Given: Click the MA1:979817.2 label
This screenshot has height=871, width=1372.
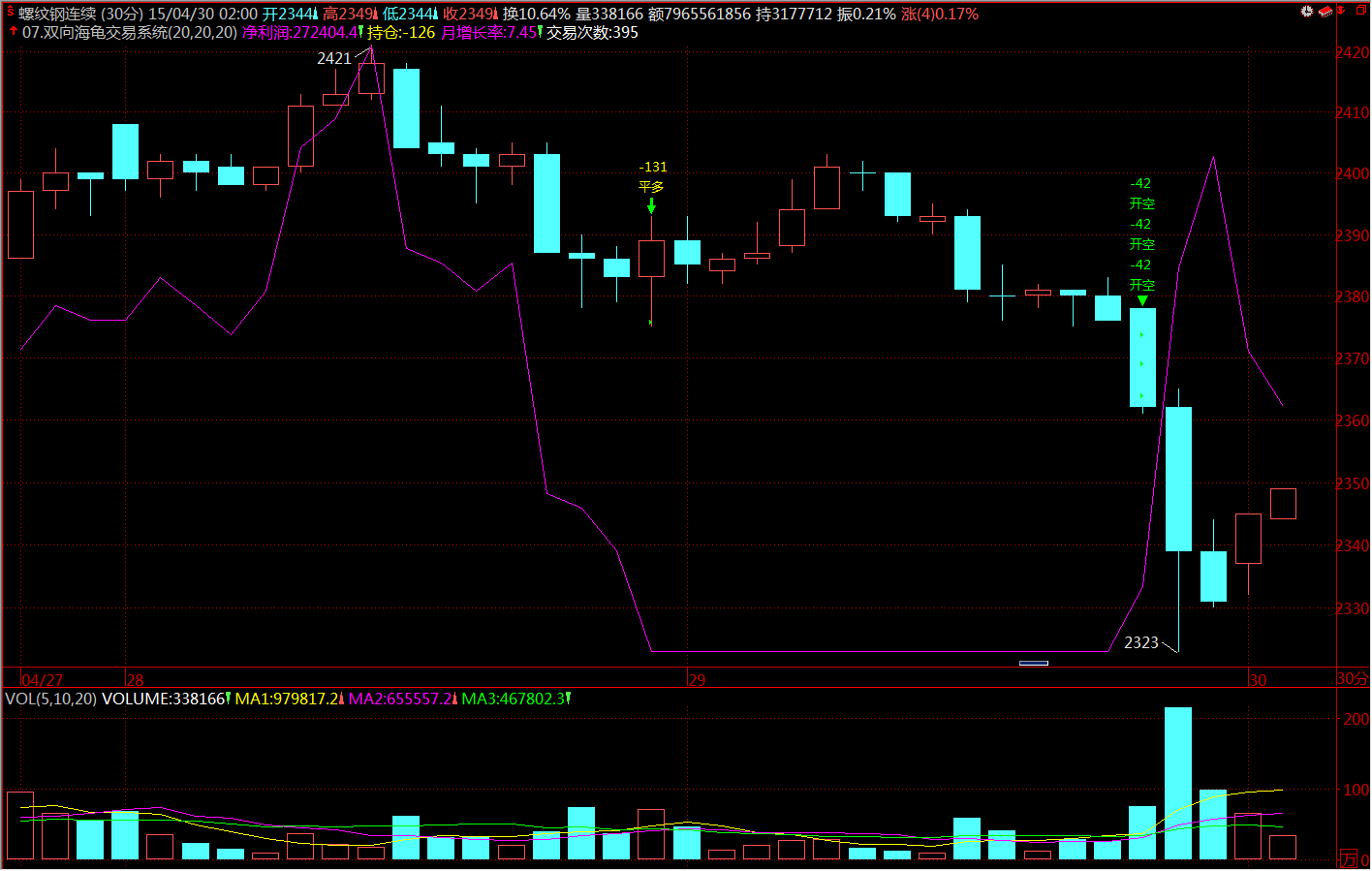Looking at the screenshot, I should click(x=288, y=699).
